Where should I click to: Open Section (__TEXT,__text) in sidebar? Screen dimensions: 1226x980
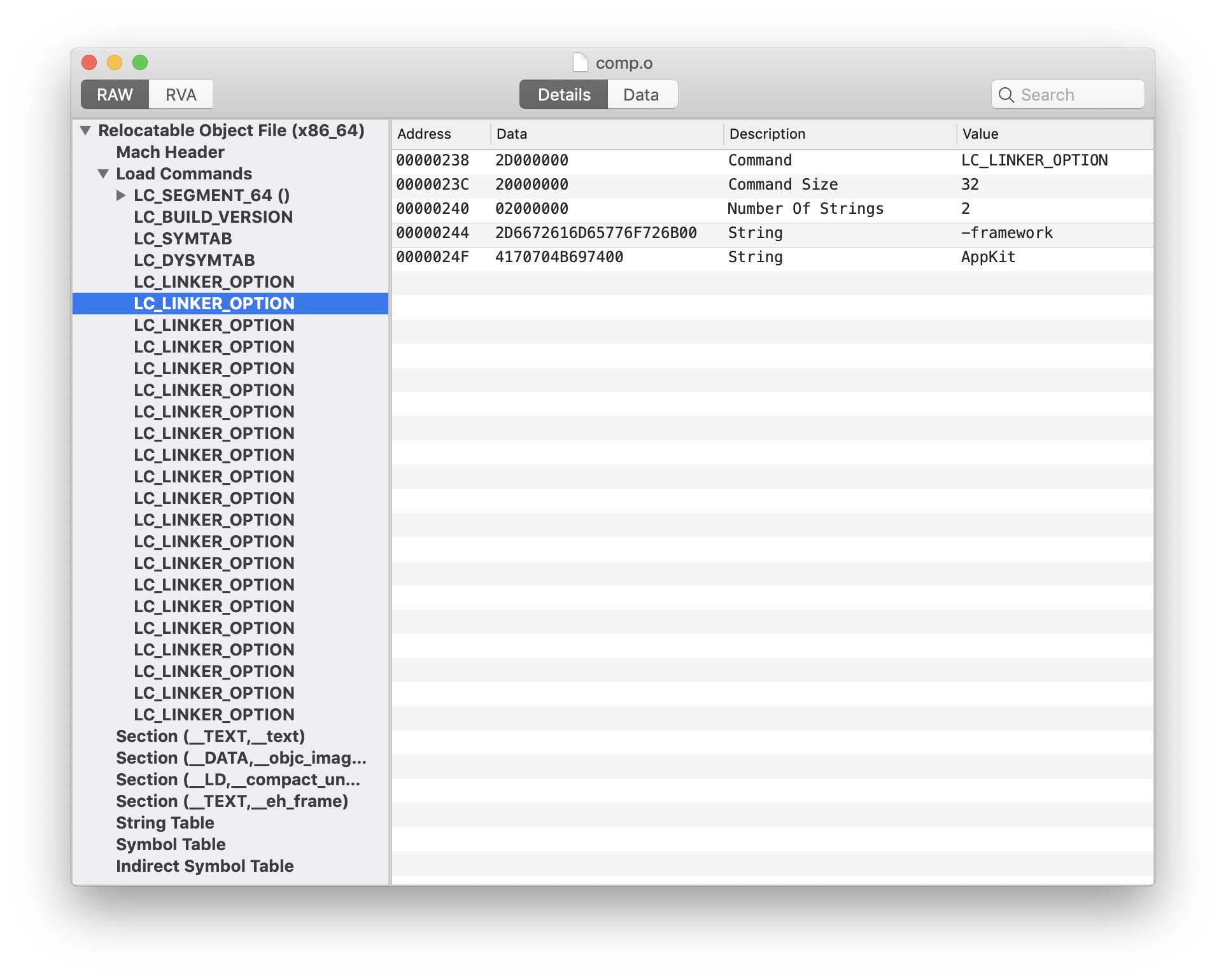pyautogui.click(x=210, y=736)
